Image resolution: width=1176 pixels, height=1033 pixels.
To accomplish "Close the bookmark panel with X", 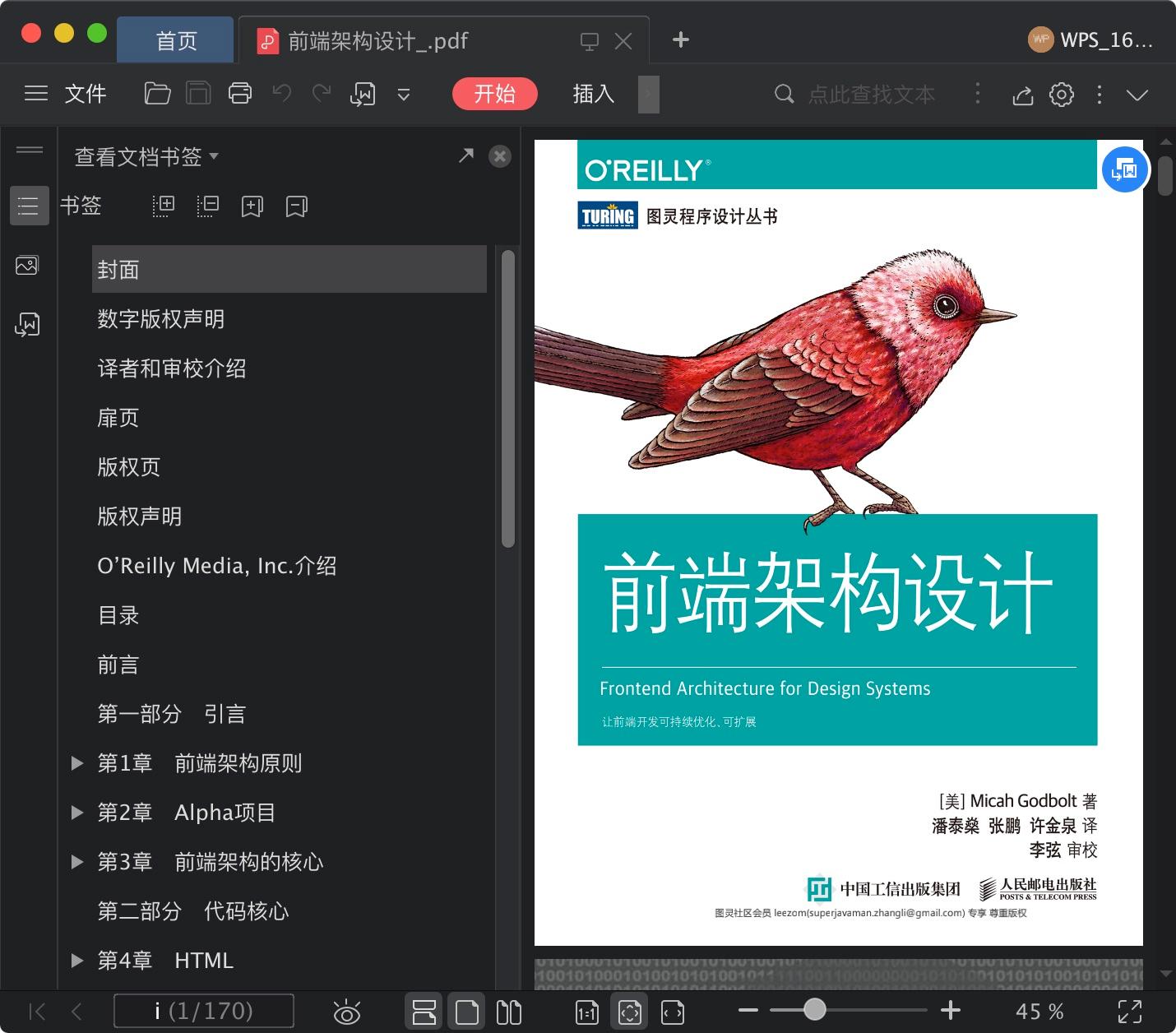I will 500,156.
